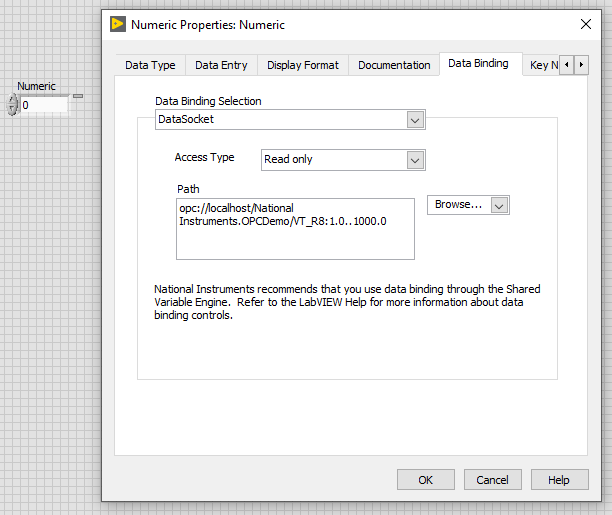Click the LabVIEW icon in the dialog title bar
Image resolution: width=612 pixels, height=515 pixels.
tap(118, 24)
